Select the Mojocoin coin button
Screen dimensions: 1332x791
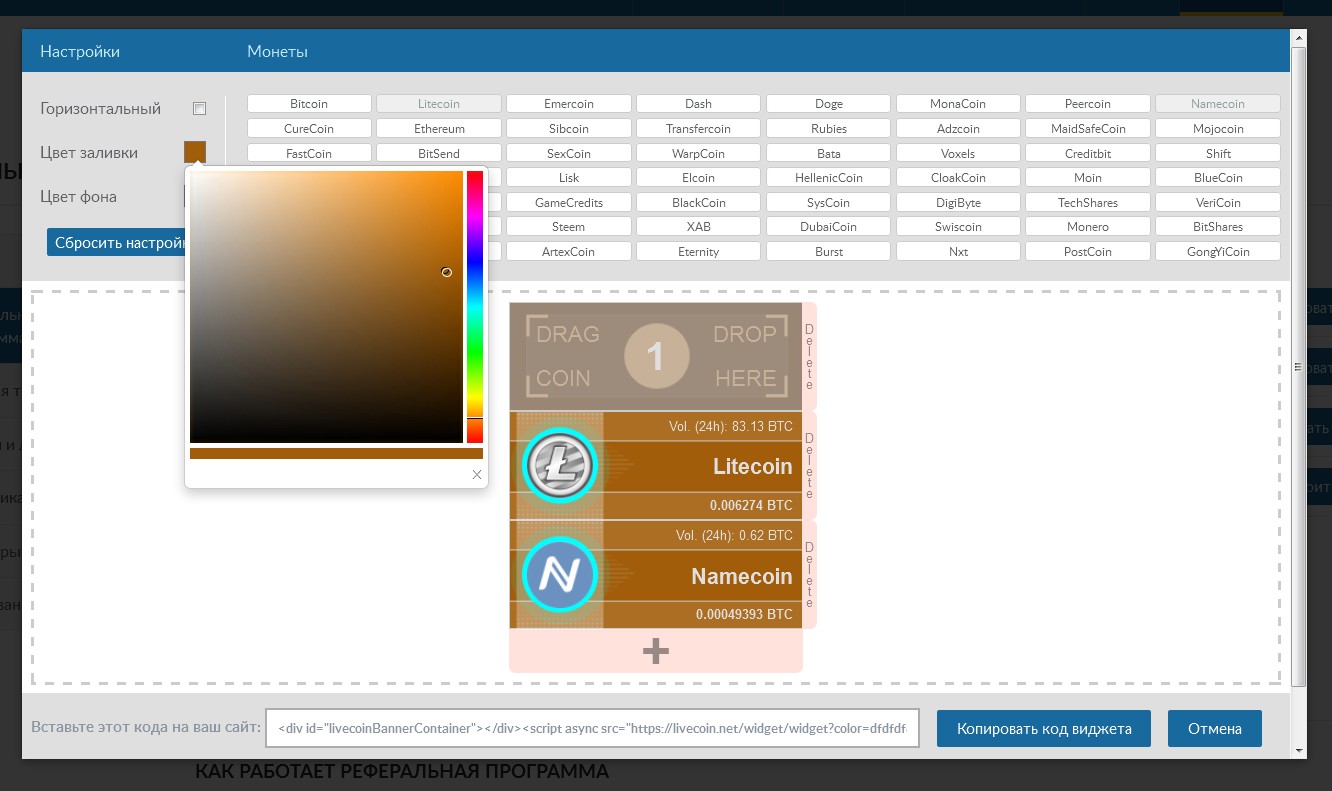coord(1218,128)
